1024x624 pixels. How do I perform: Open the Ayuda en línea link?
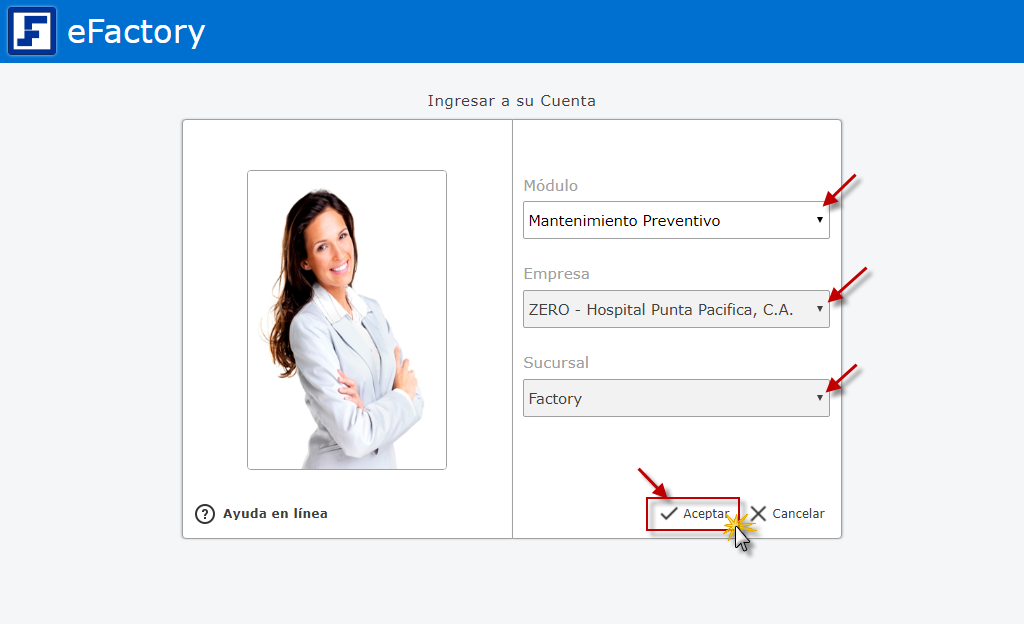coord(275,514)
